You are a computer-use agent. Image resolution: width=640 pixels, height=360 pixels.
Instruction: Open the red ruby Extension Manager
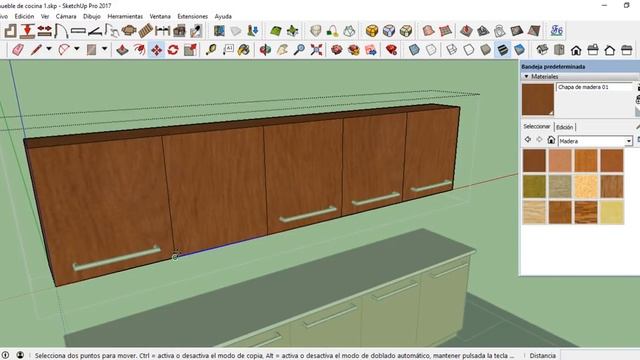[x=391, y=50]
